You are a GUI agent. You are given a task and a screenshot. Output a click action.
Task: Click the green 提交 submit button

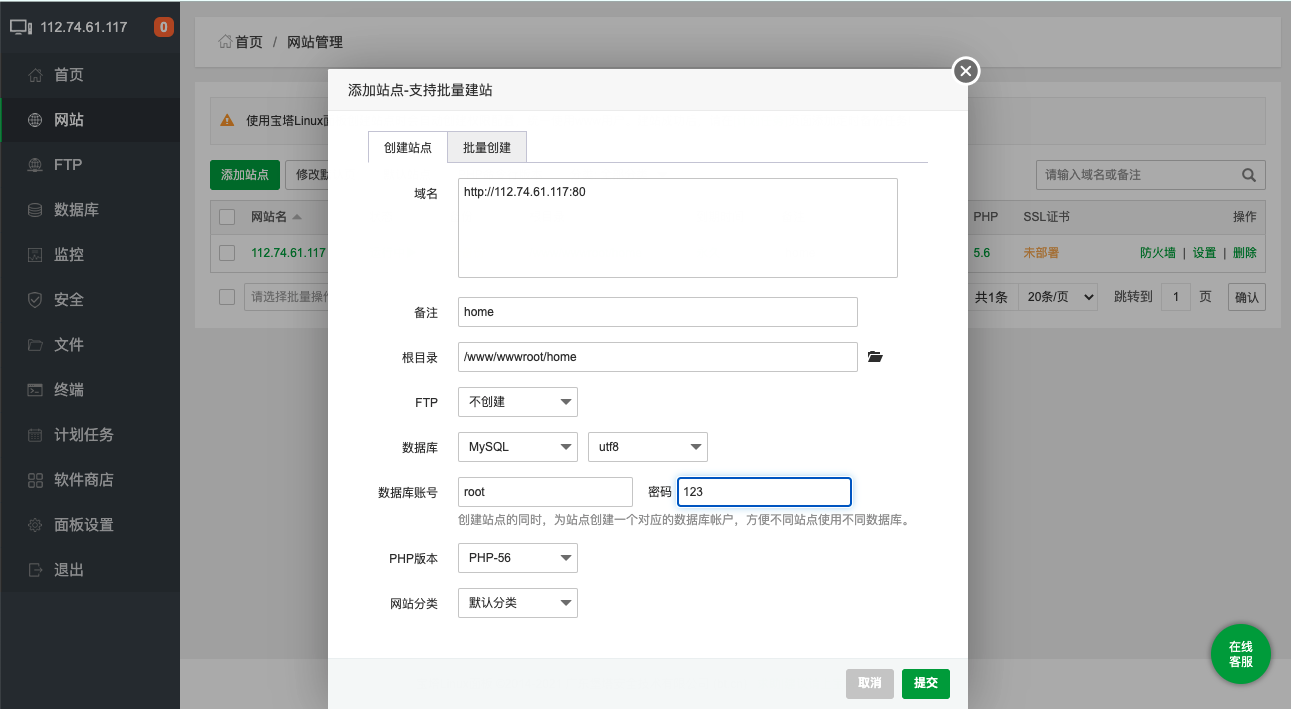926,683
